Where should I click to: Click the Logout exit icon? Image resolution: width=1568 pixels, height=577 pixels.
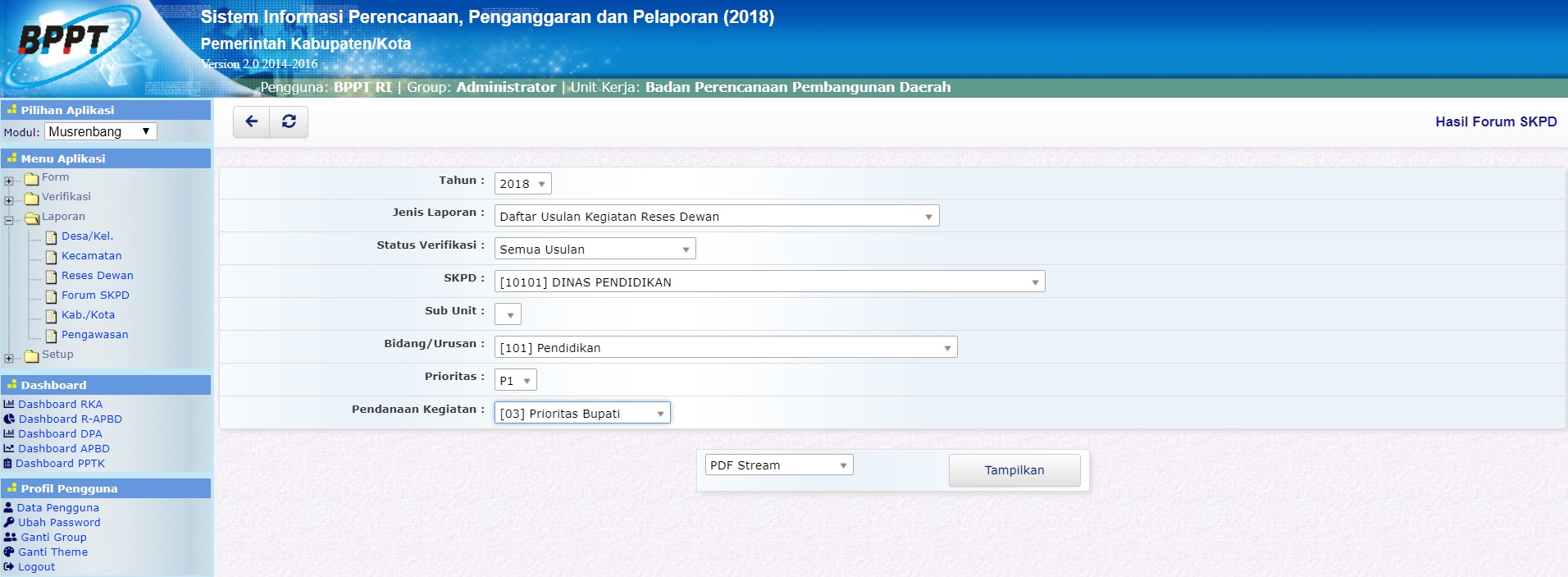9,566
